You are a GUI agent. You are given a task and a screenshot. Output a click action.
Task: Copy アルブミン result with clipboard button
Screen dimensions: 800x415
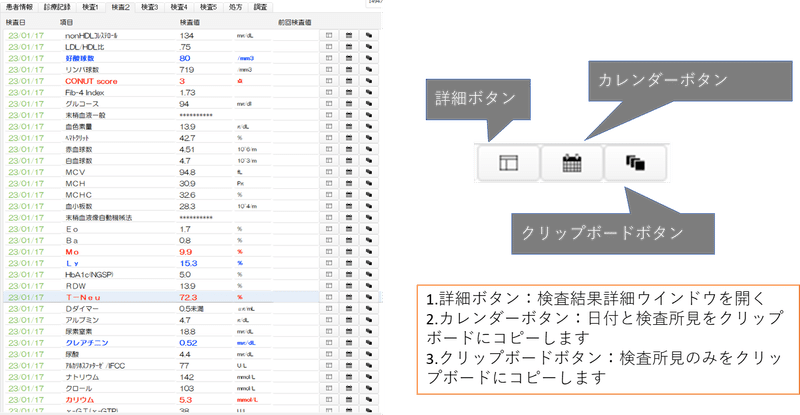369,320
